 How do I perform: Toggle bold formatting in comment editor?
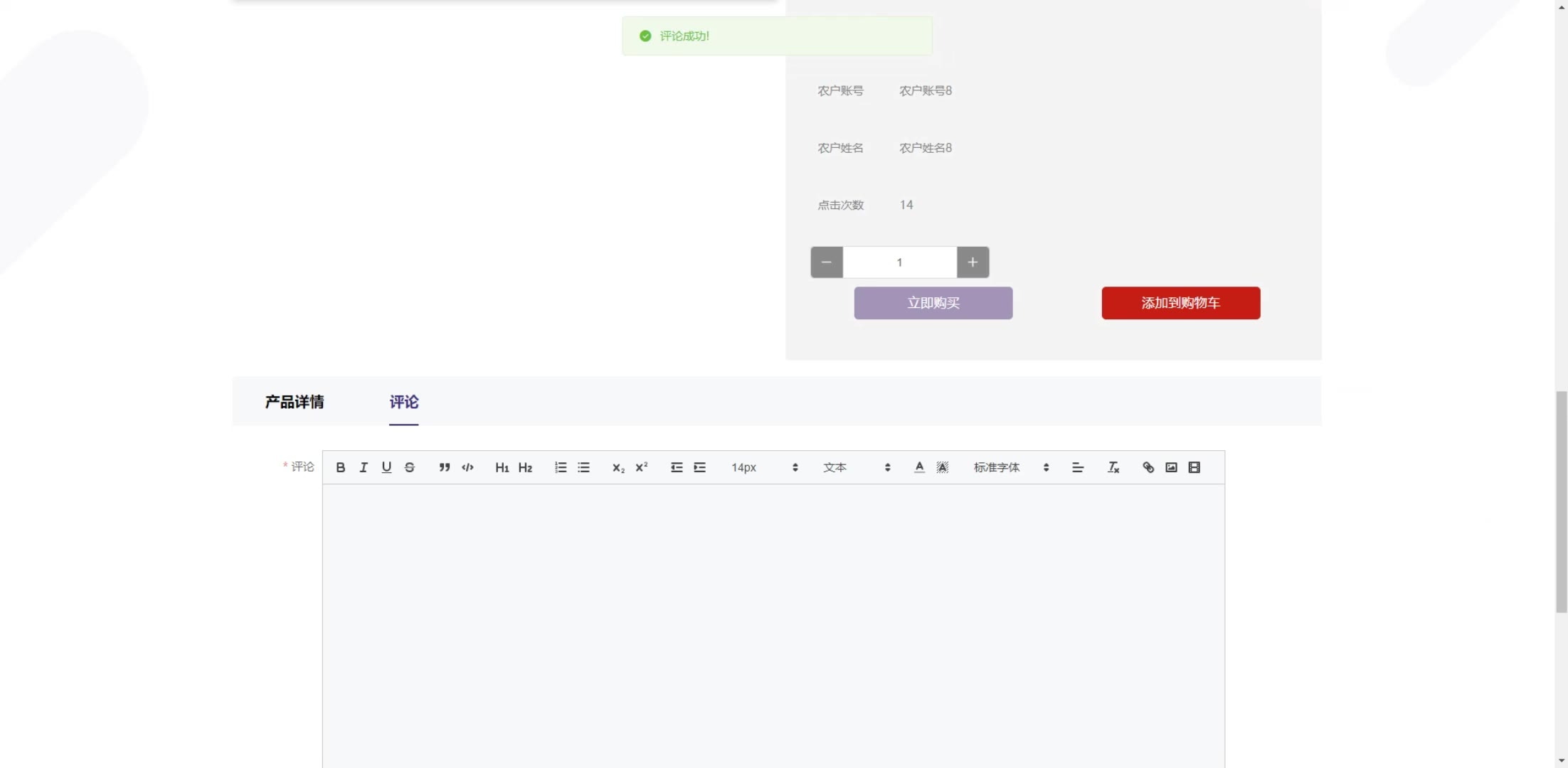[340, 467]
